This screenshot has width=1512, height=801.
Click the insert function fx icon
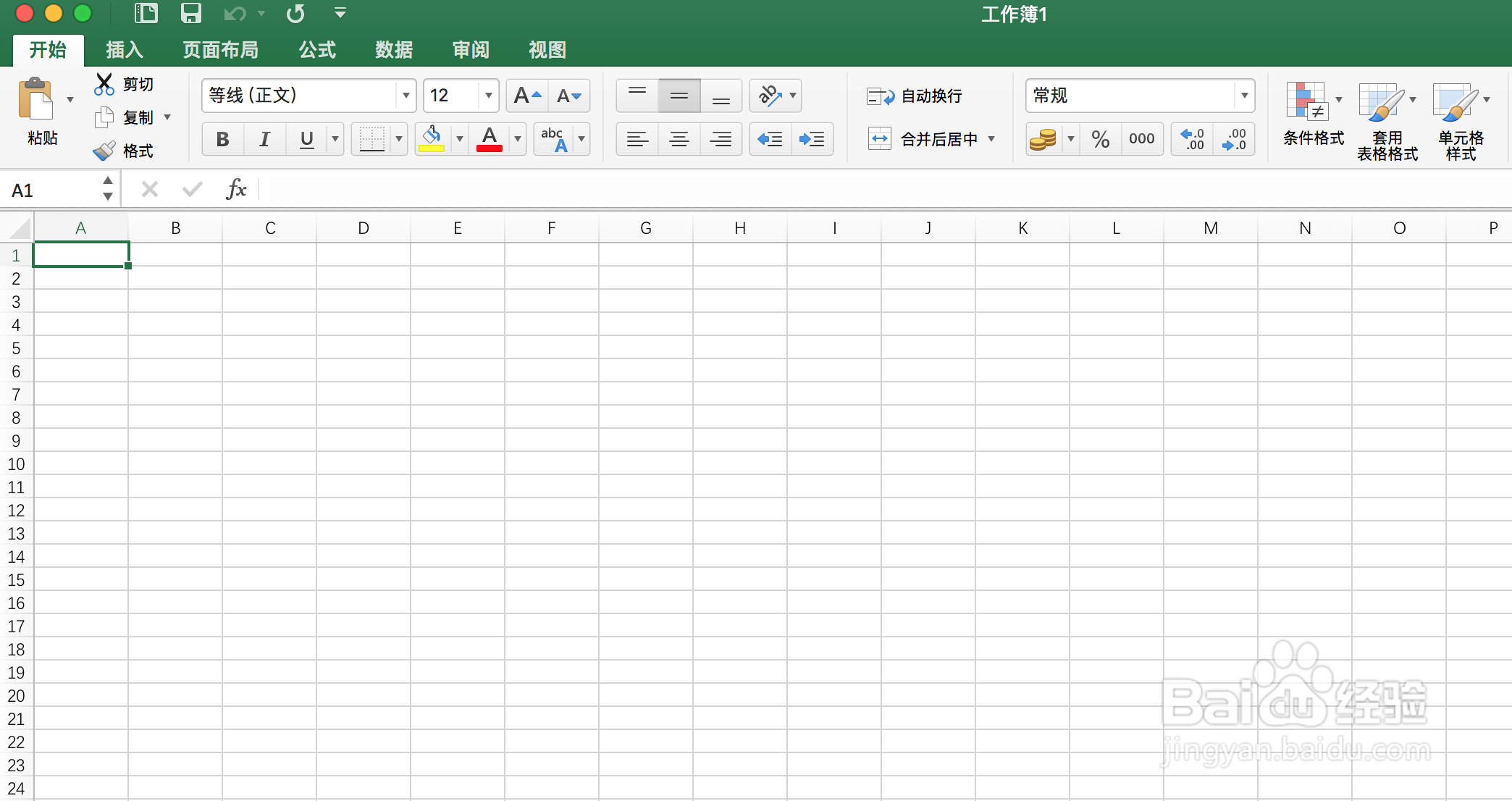pyautogui.click(x=236, y=190)
